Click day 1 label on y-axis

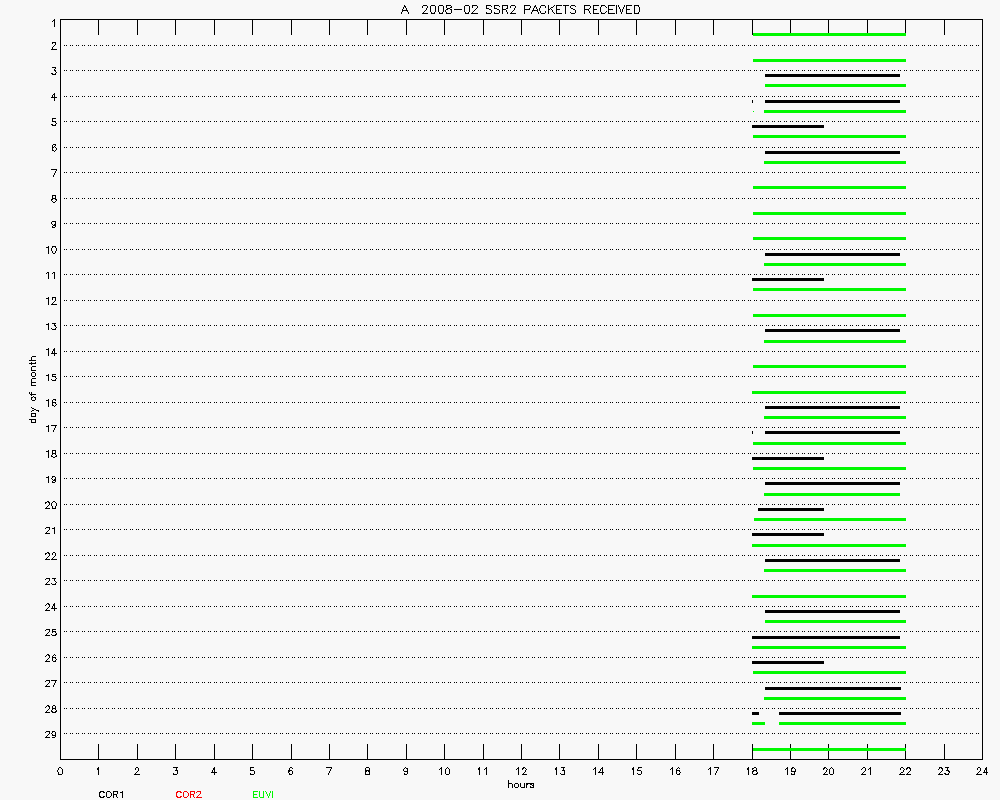point(50,21)
